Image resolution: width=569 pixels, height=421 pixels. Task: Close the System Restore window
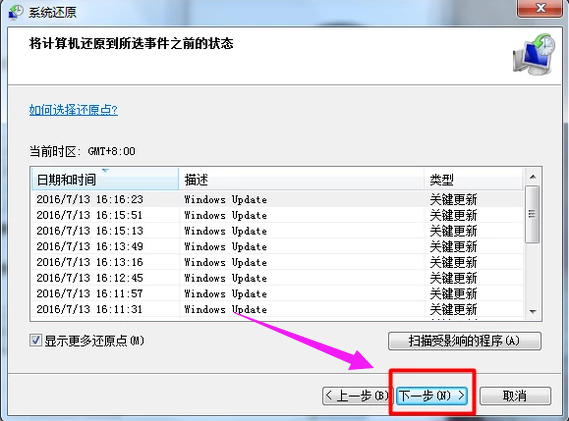coord(540,8)
